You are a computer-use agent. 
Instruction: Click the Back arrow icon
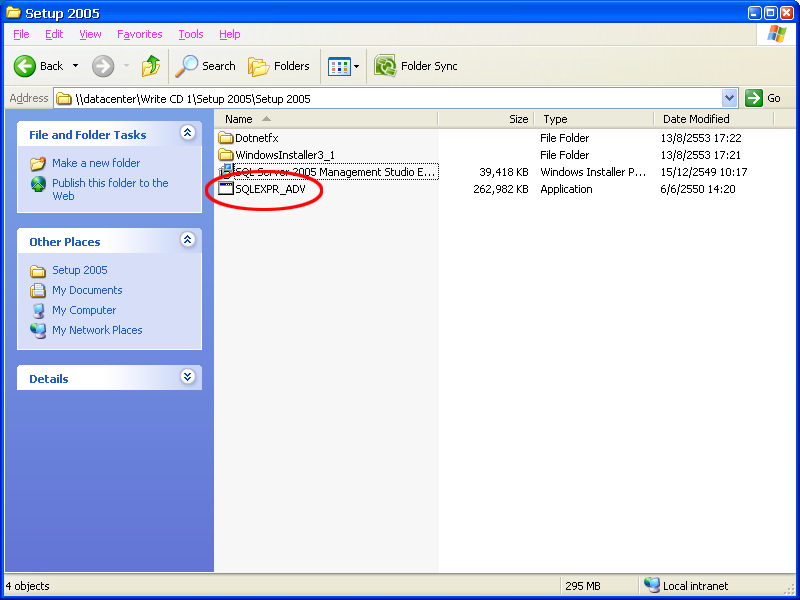(25, 66)
